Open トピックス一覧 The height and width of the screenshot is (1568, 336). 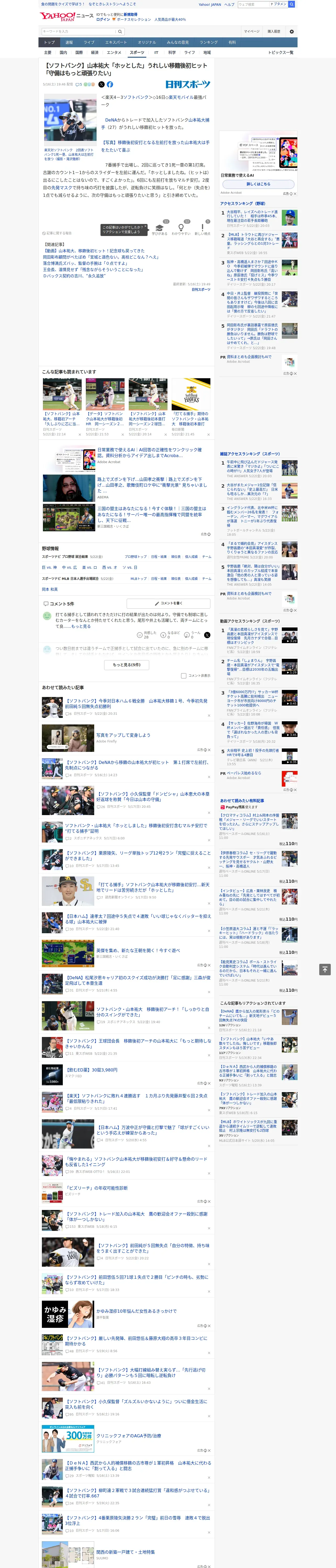click(281, 52)
